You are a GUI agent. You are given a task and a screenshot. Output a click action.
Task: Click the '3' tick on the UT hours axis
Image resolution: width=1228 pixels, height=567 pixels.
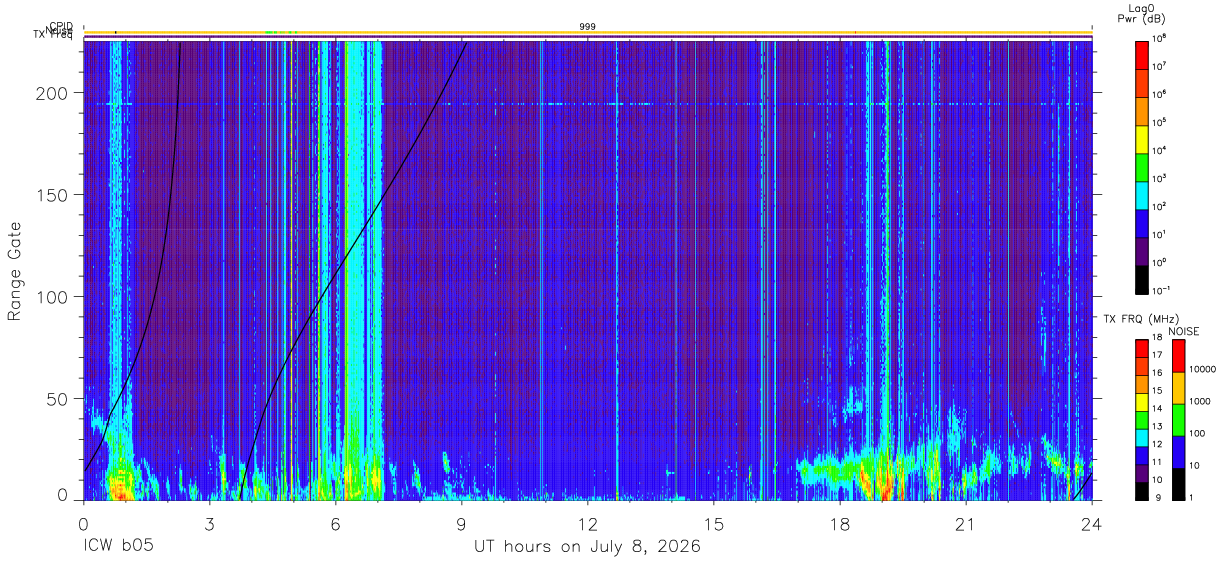pos(209,524)
